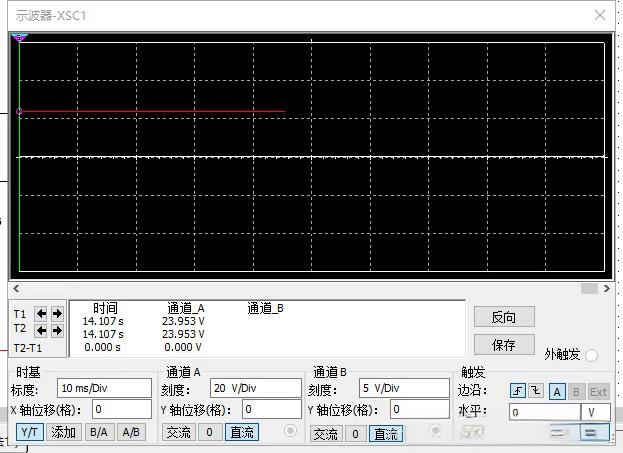Click the 时间 column header

pyautogui.click(x=105, y=308)
